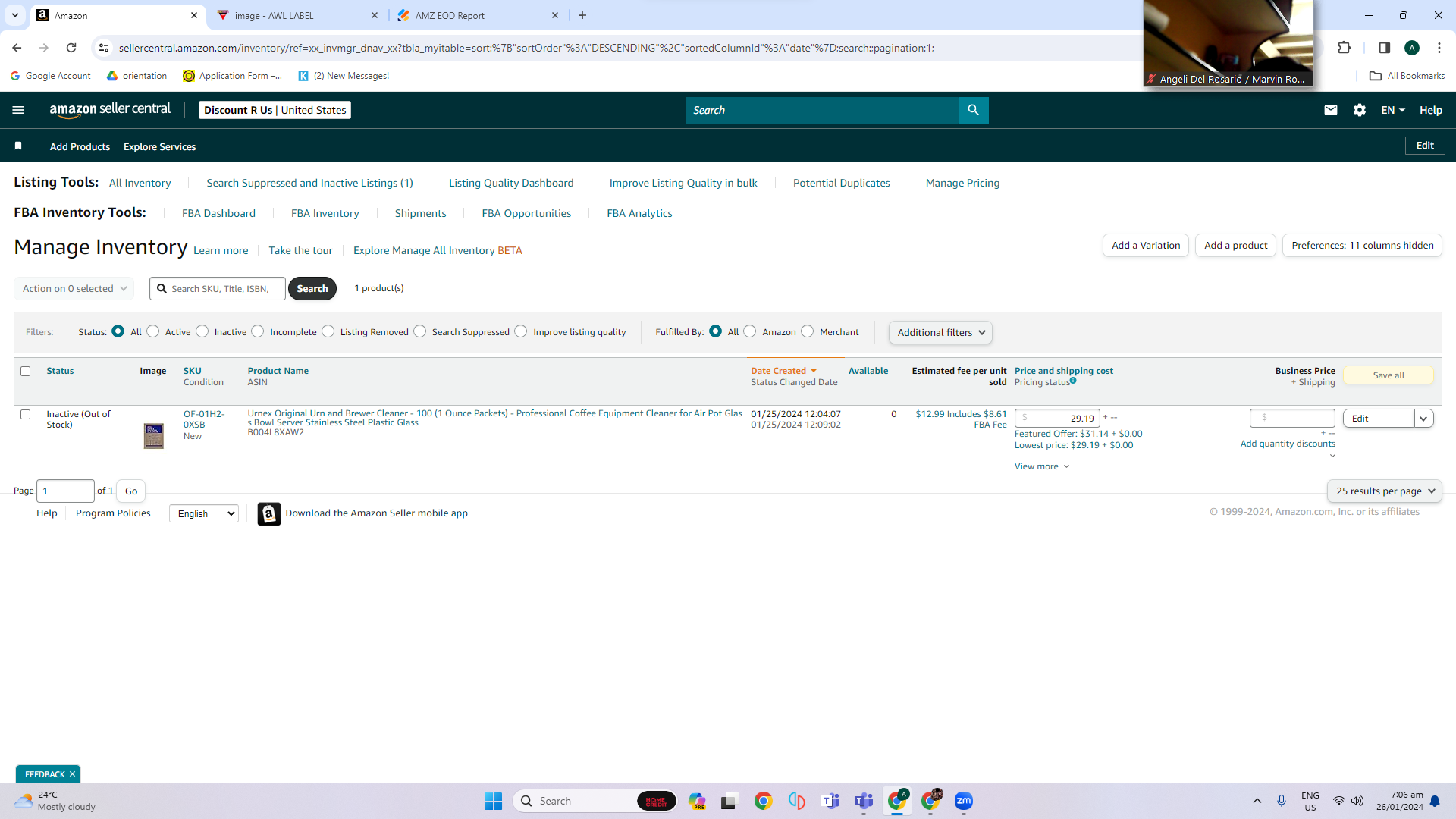Toggle the browser side panel icon
1456x819 pixels.
point(1384,48)
